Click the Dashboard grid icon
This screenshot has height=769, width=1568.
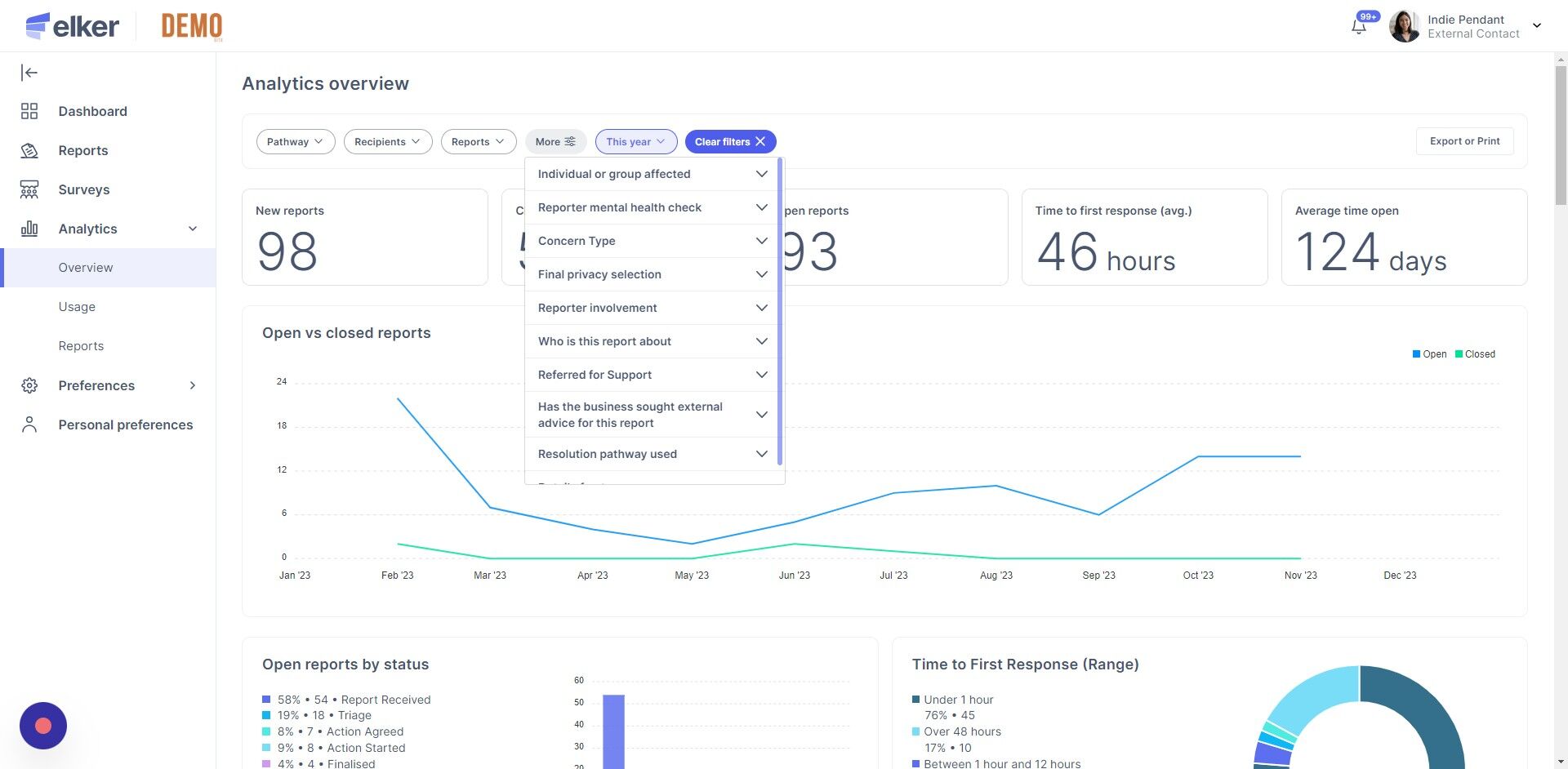pos(29,111)
